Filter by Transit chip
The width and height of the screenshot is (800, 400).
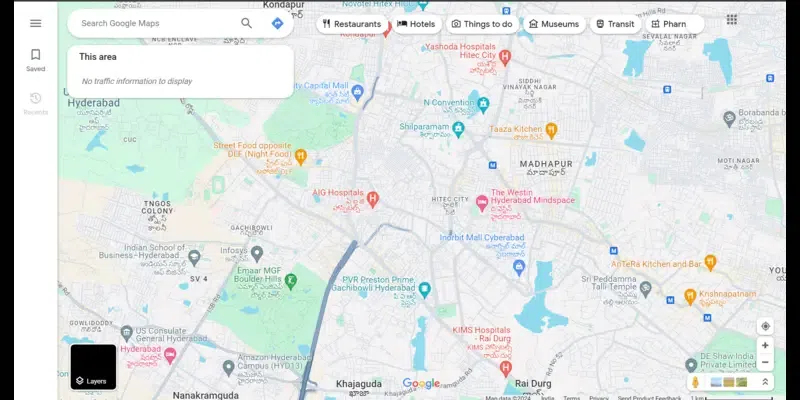point(615,24)
